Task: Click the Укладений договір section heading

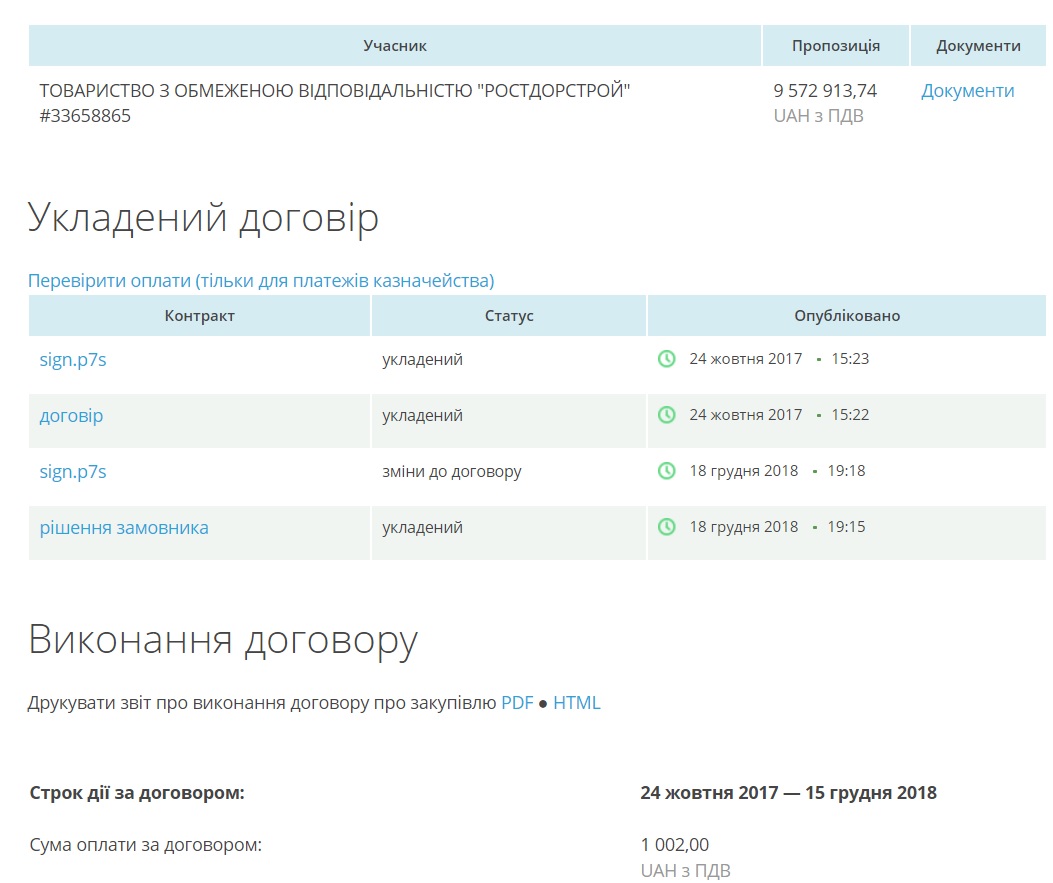Action: click(x=203, y=218)
